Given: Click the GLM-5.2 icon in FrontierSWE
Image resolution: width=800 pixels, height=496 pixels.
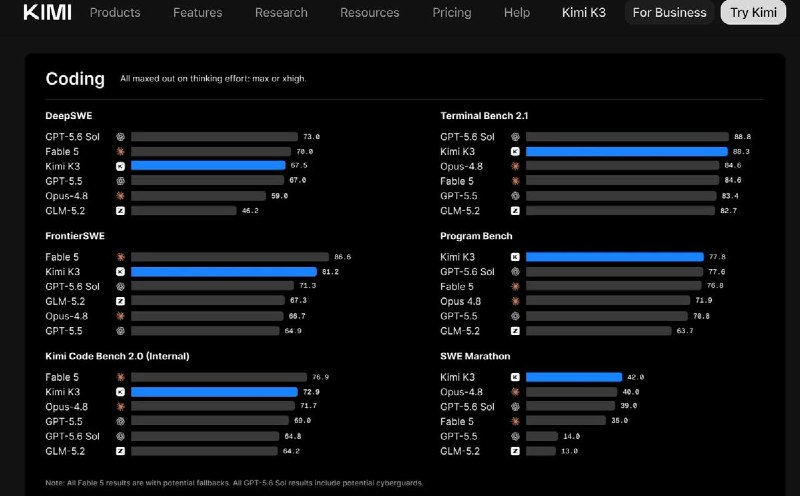Looking at the screenshot, I should pos(120,302).
